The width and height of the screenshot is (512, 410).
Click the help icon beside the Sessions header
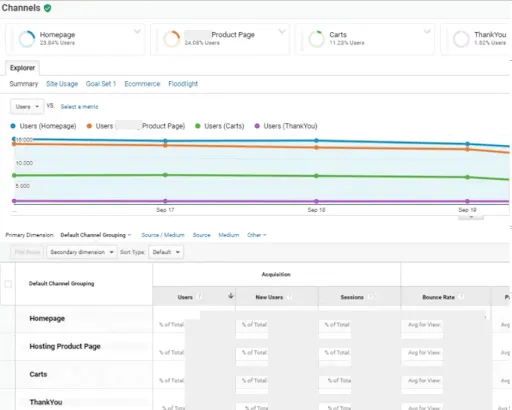371,297
